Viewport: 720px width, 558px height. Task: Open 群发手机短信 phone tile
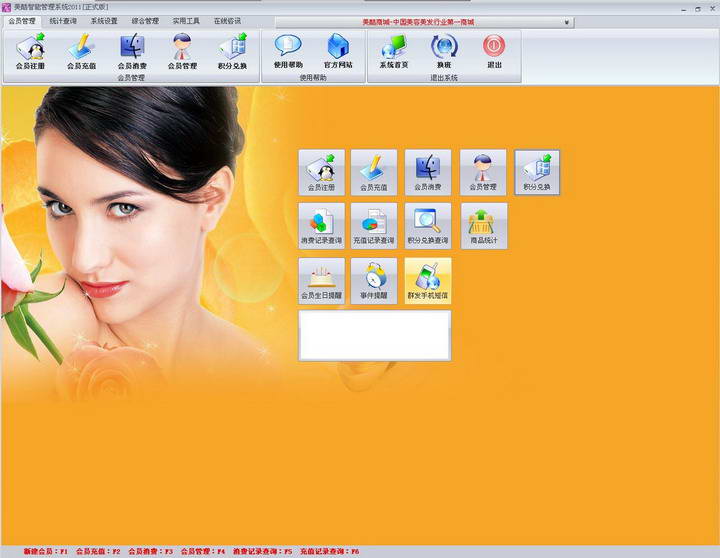tap(428, 281)
